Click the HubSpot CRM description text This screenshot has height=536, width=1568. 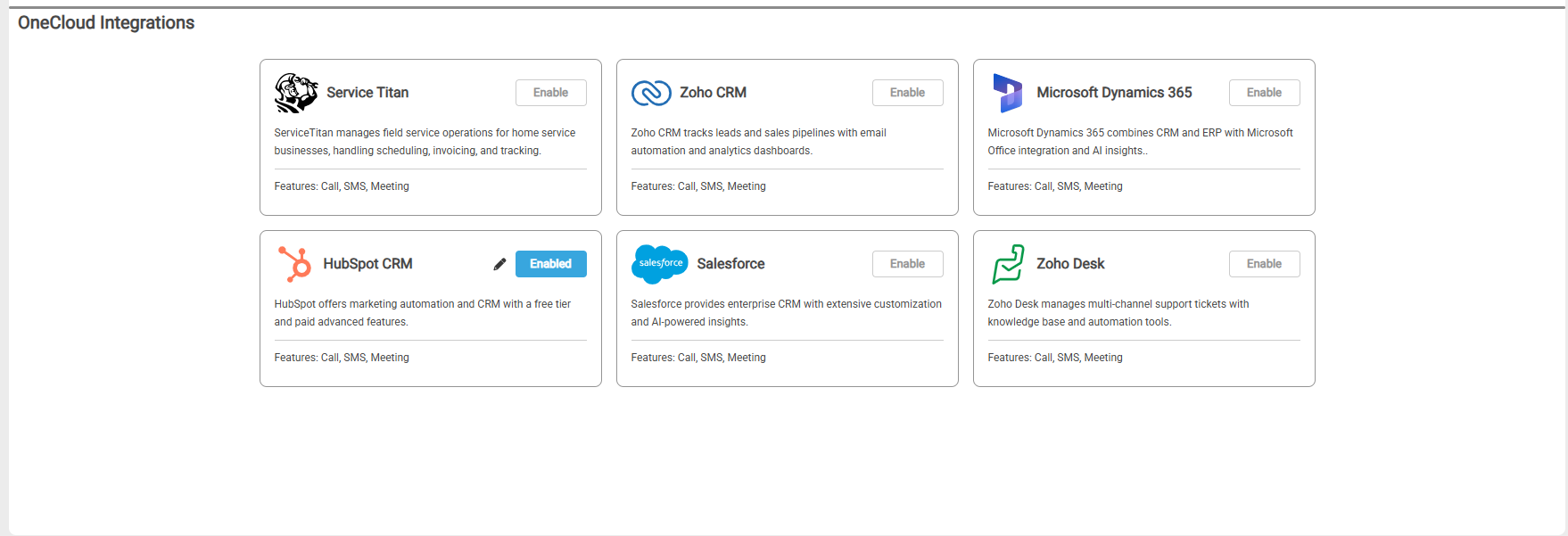pyautogui.click(x=422, y=313)
